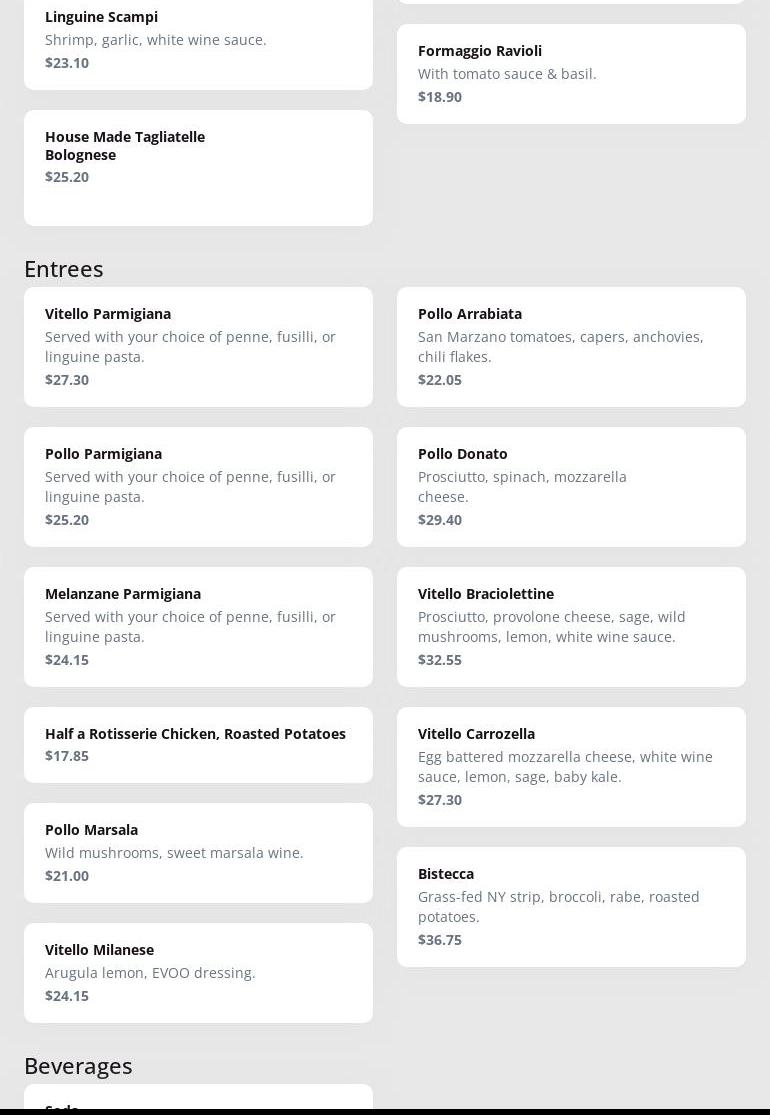Click the $32.55 Braciolettine price
The height and width of the screenshot is (1115, 770).
click(x=439, y=660)
